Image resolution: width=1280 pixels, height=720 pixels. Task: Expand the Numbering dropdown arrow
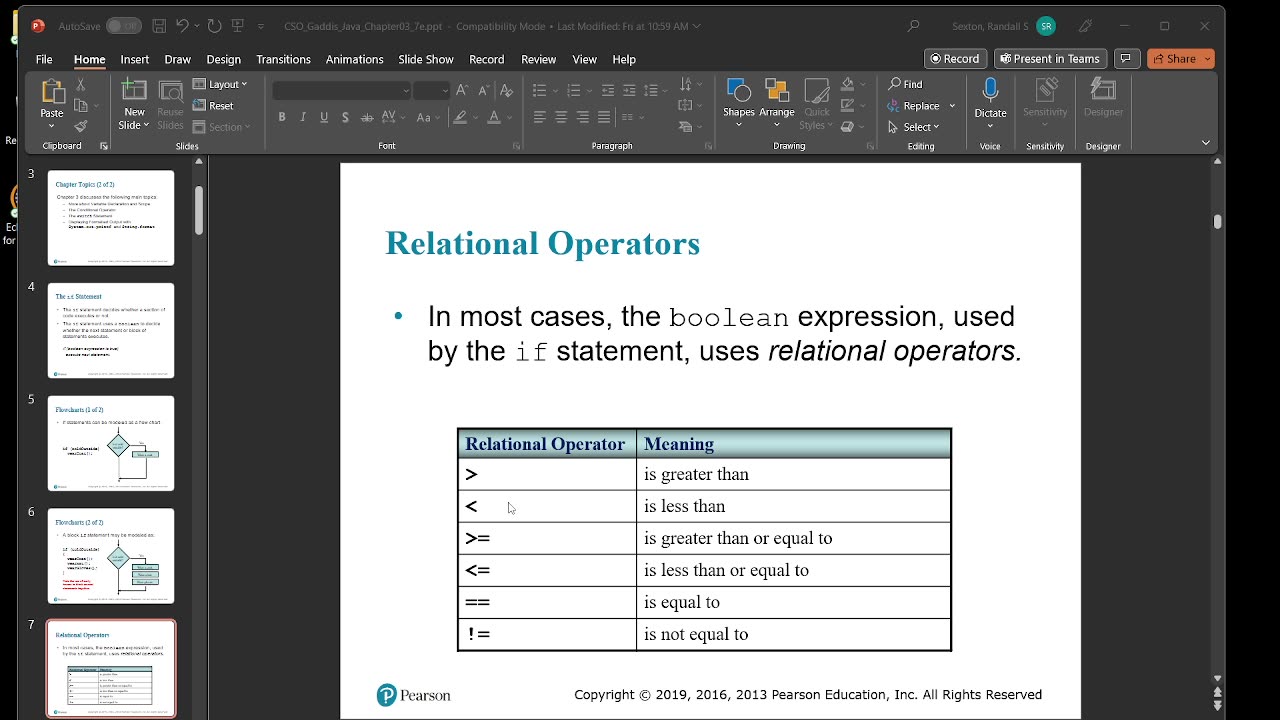pos(589,91)
